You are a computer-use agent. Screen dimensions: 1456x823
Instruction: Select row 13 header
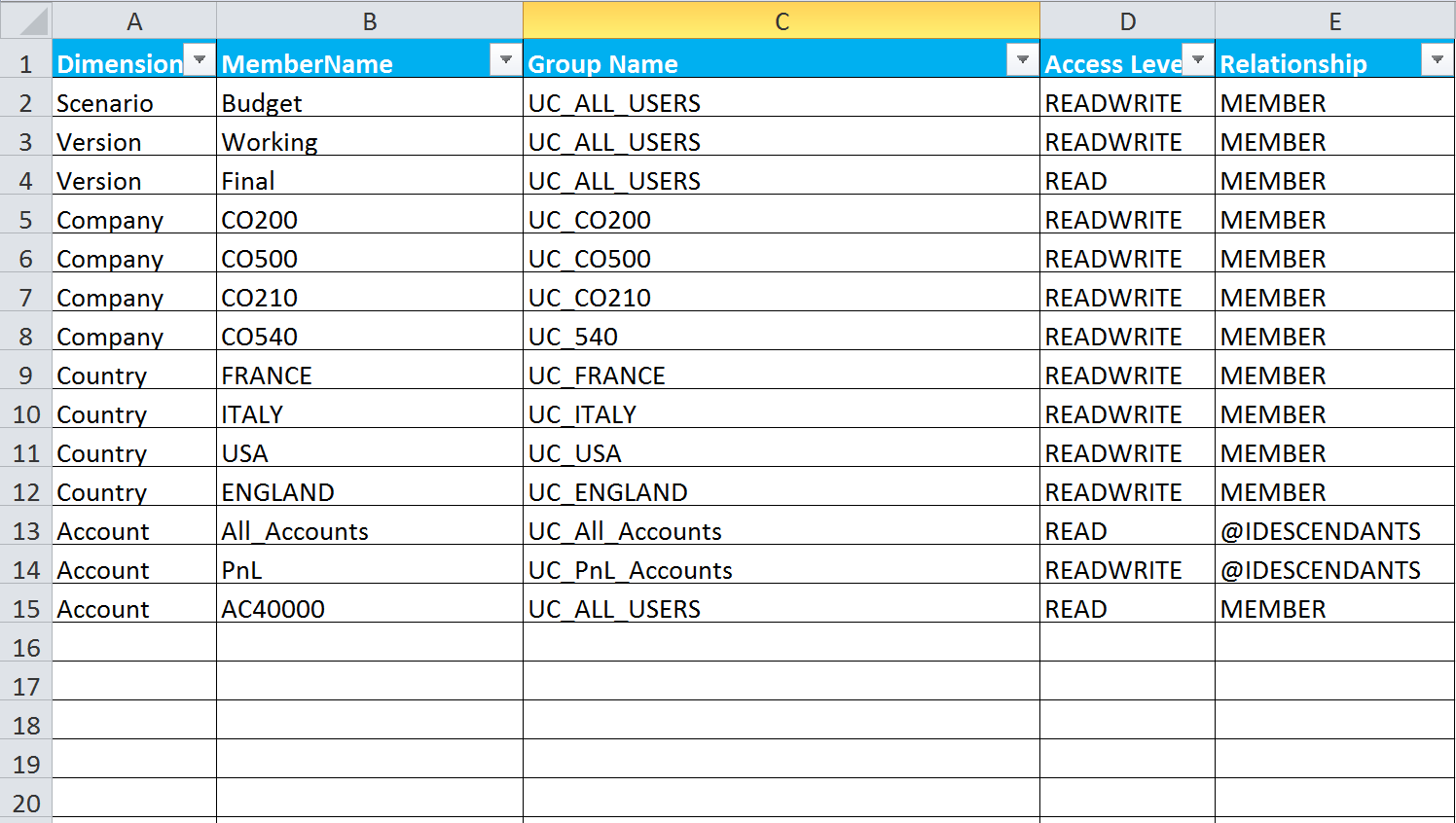(26, 531)
